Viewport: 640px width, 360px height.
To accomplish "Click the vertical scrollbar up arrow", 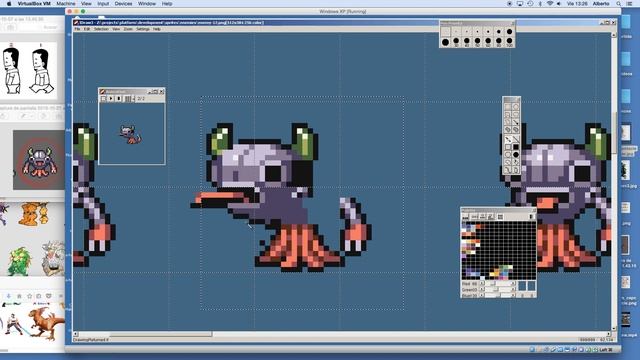I will tap(613, 36).
